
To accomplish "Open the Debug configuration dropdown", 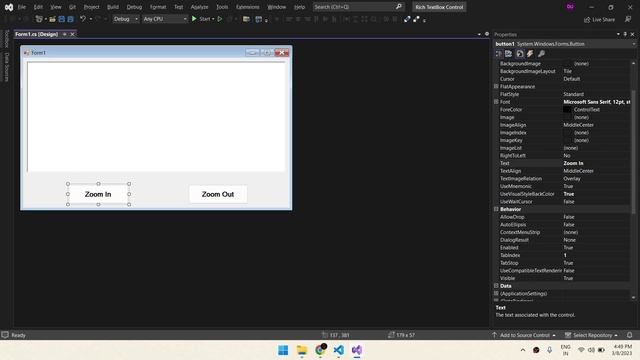I will (x=125, y=19).
